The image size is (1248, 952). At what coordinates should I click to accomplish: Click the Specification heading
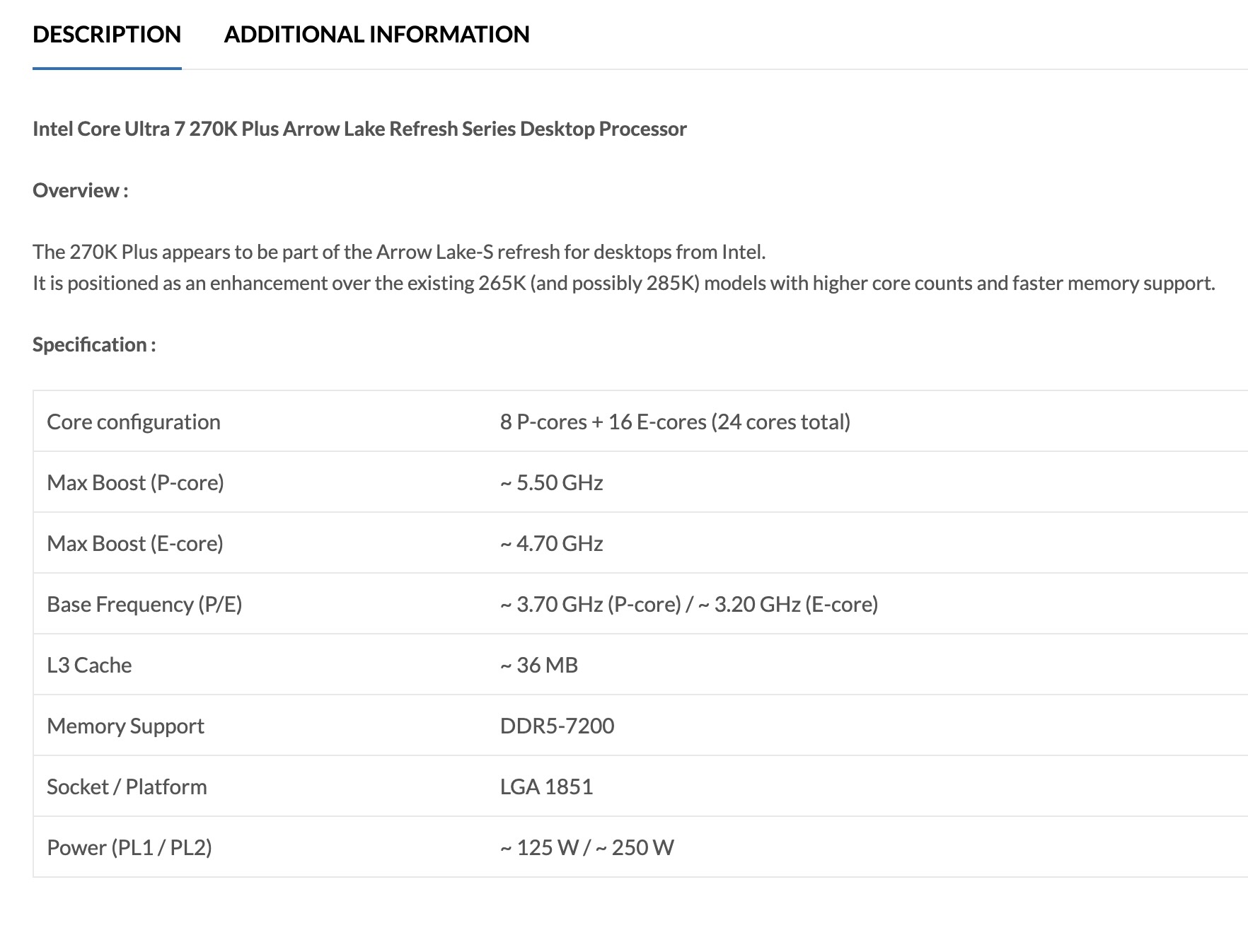[94, 344]
